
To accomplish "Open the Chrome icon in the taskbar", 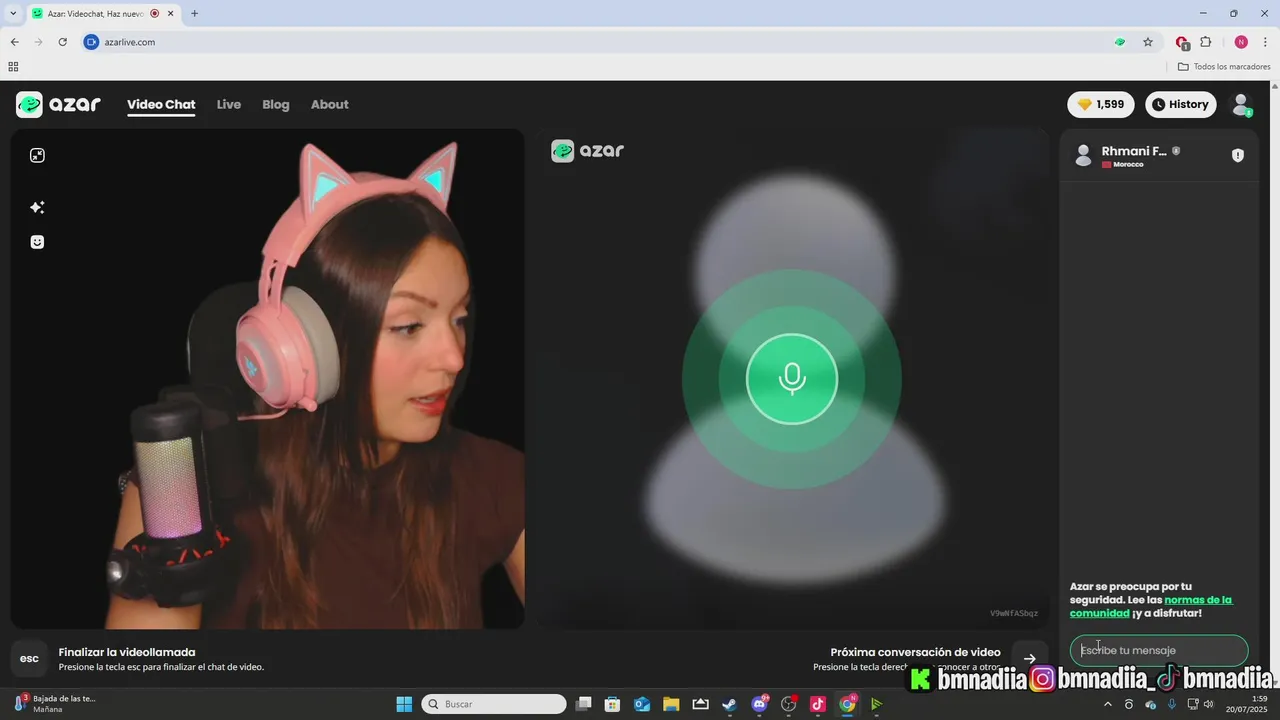I will pos(847,704).
